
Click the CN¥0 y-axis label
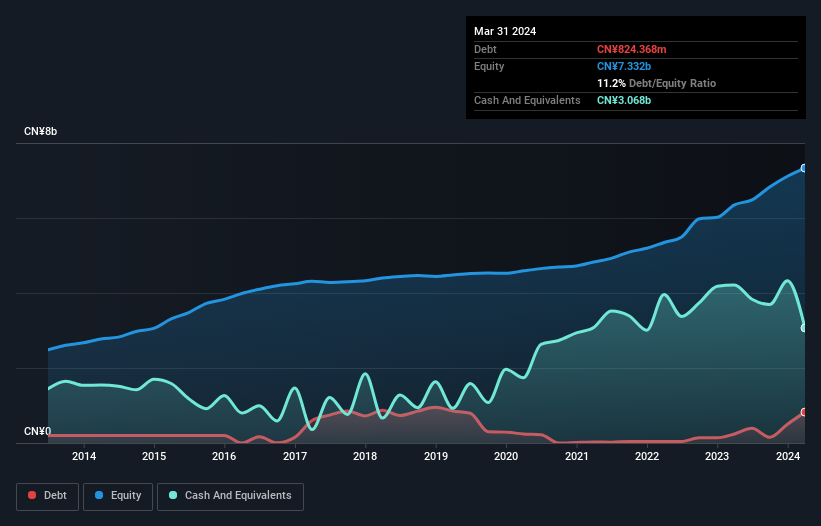37,431
